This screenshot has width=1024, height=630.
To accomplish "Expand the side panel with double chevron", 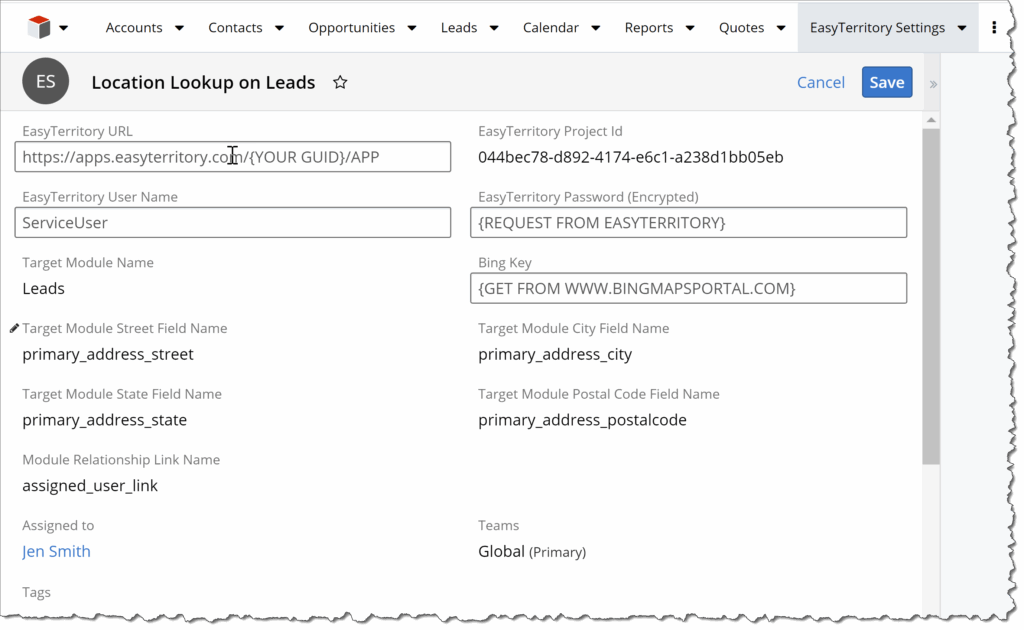I will [933, 84].
